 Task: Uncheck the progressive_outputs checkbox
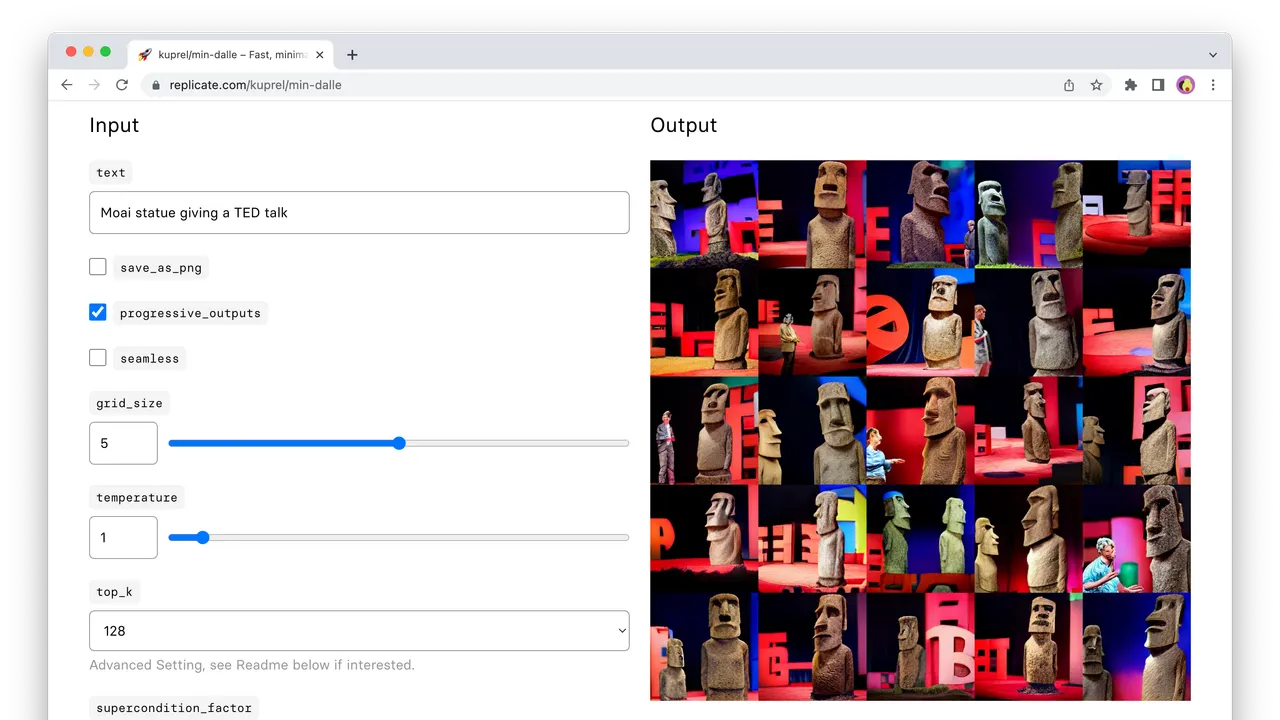[x=97, y=312]
